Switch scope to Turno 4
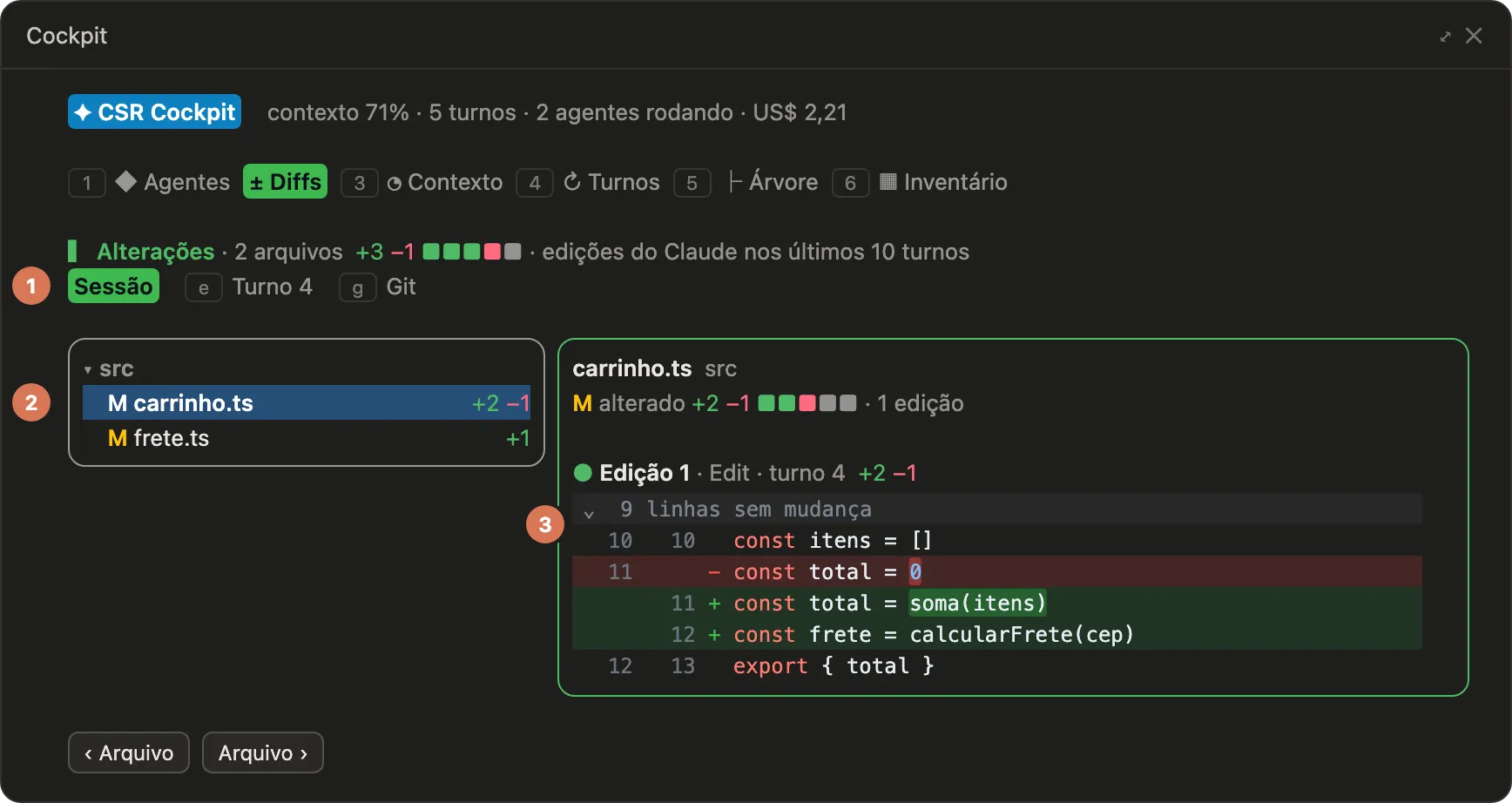Screen dimensions: 1512x803 [x=272, y=287]
